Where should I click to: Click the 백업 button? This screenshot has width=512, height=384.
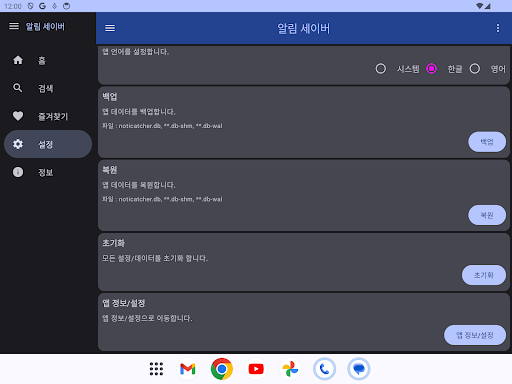[x=487, y=142]
